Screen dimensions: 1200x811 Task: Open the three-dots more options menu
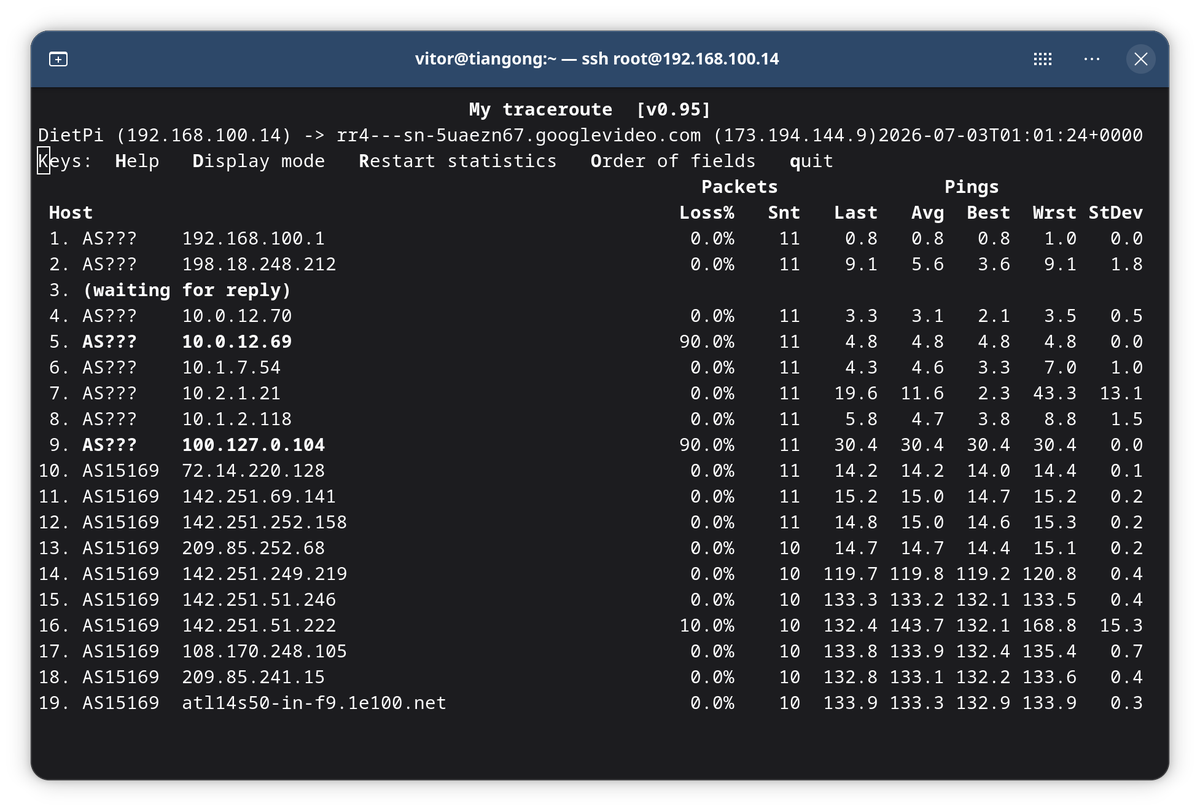click(x=1092, y=59)
